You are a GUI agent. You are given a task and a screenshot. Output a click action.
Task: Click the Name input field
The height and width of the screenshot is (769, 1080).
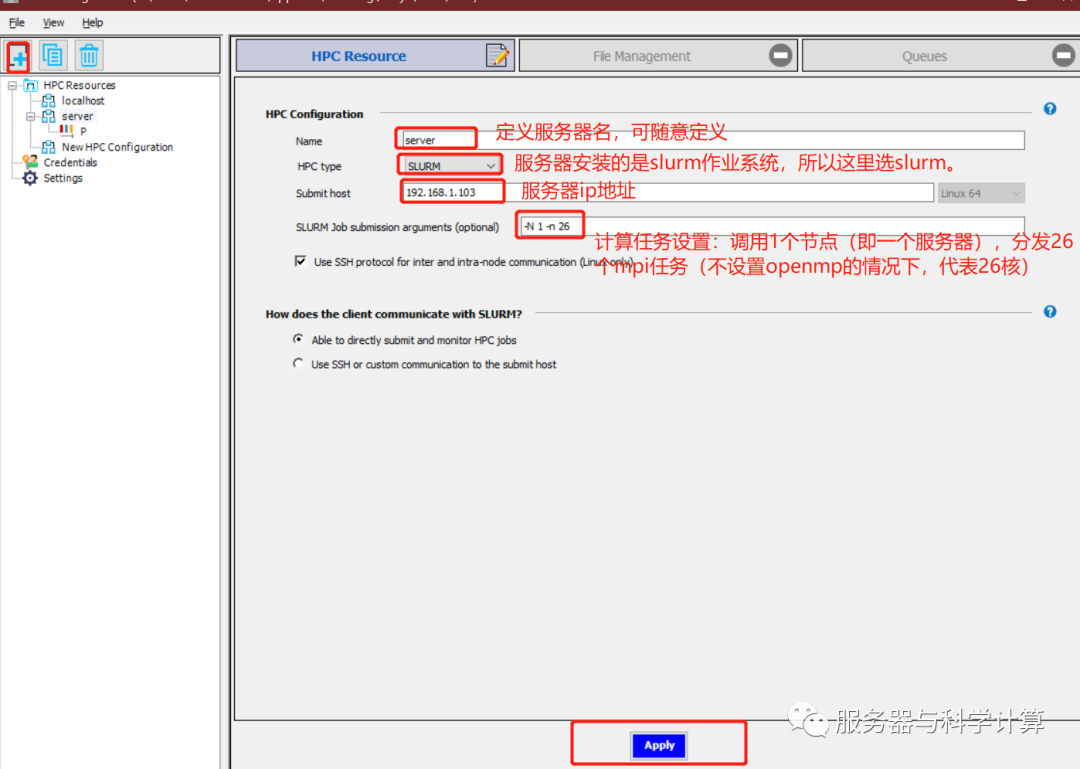(x=714, y=140)
